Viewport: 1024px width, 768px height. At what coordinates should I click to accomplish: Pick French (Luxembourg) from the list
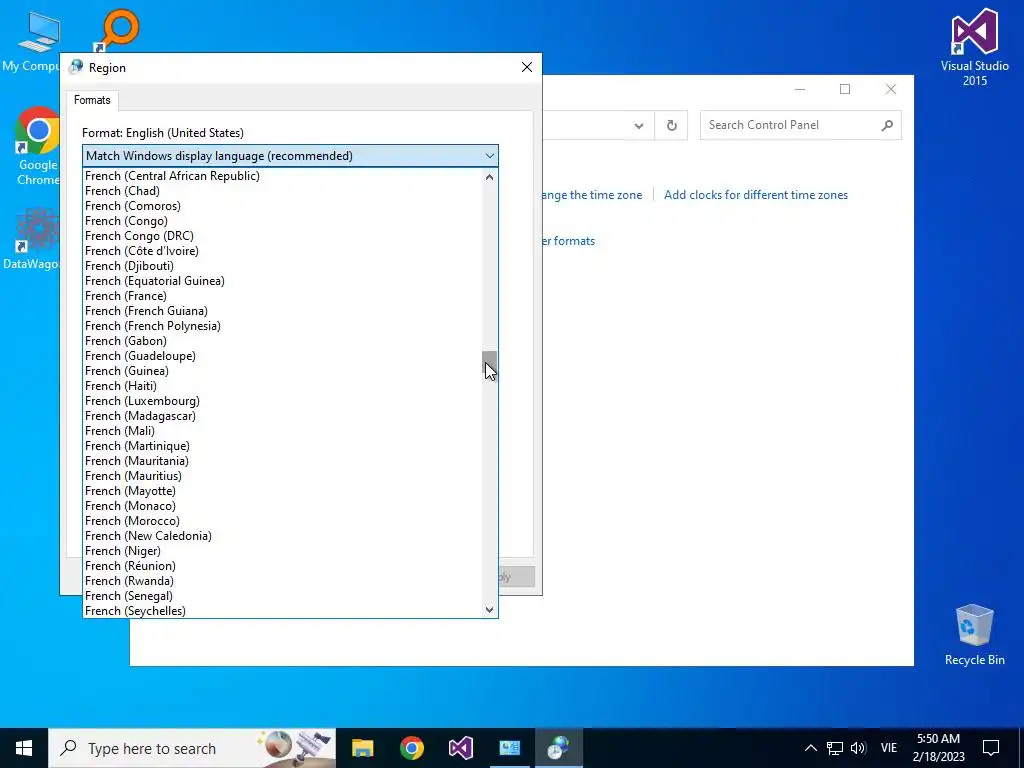tap(283, 401)
